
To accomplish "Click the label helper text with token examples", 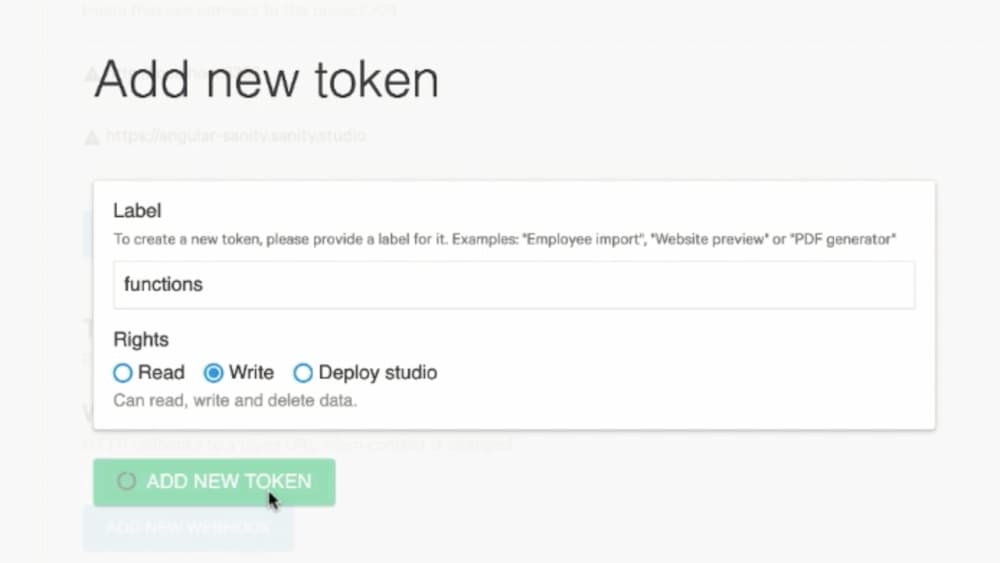I will pos(504,239).
